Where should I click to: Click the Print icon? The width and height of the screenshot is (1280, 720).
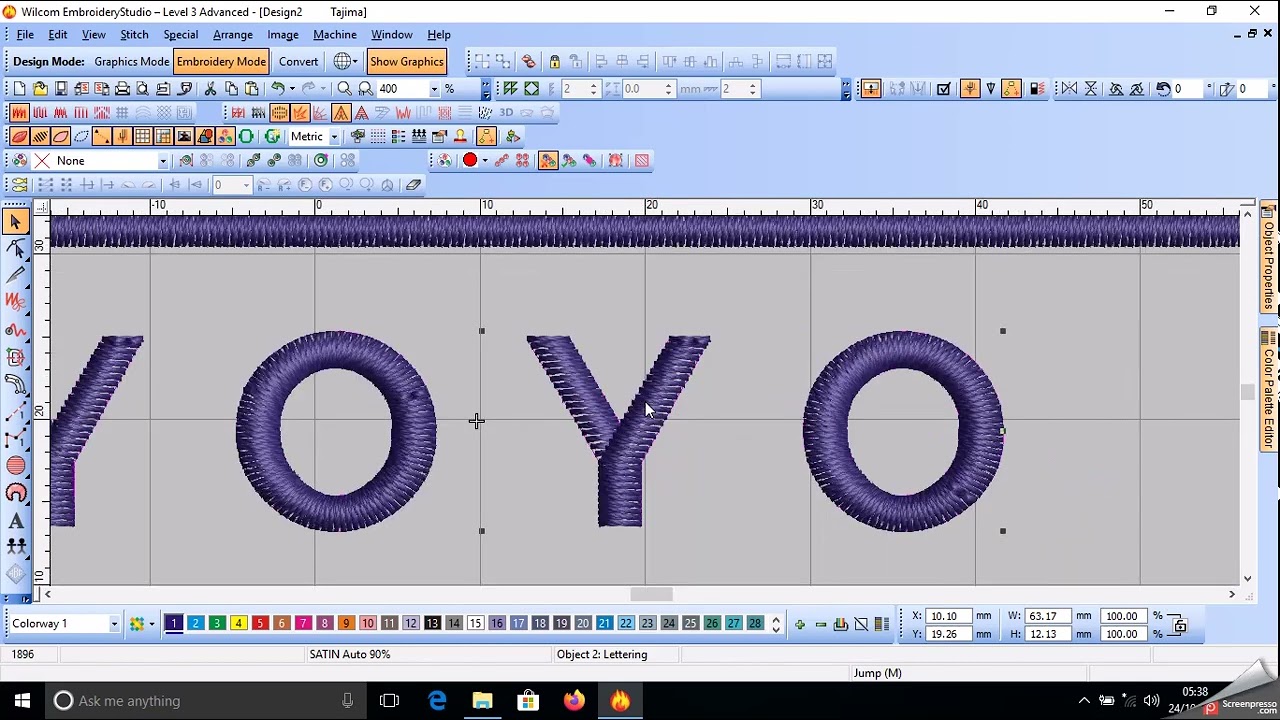[122, 89]
